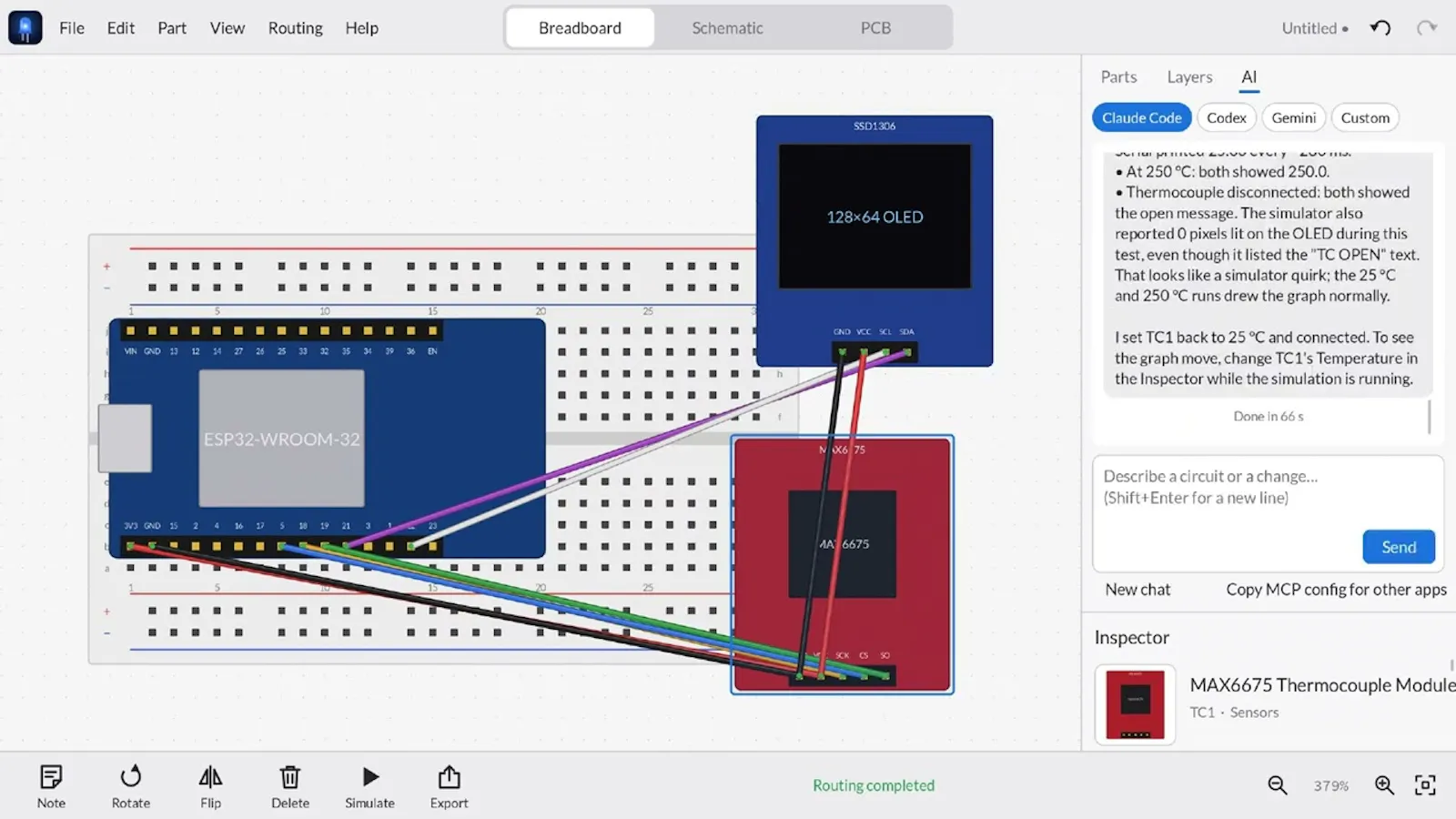Start the simulation with Simulate
The image size is (1456, 819).
click(369, 786)
